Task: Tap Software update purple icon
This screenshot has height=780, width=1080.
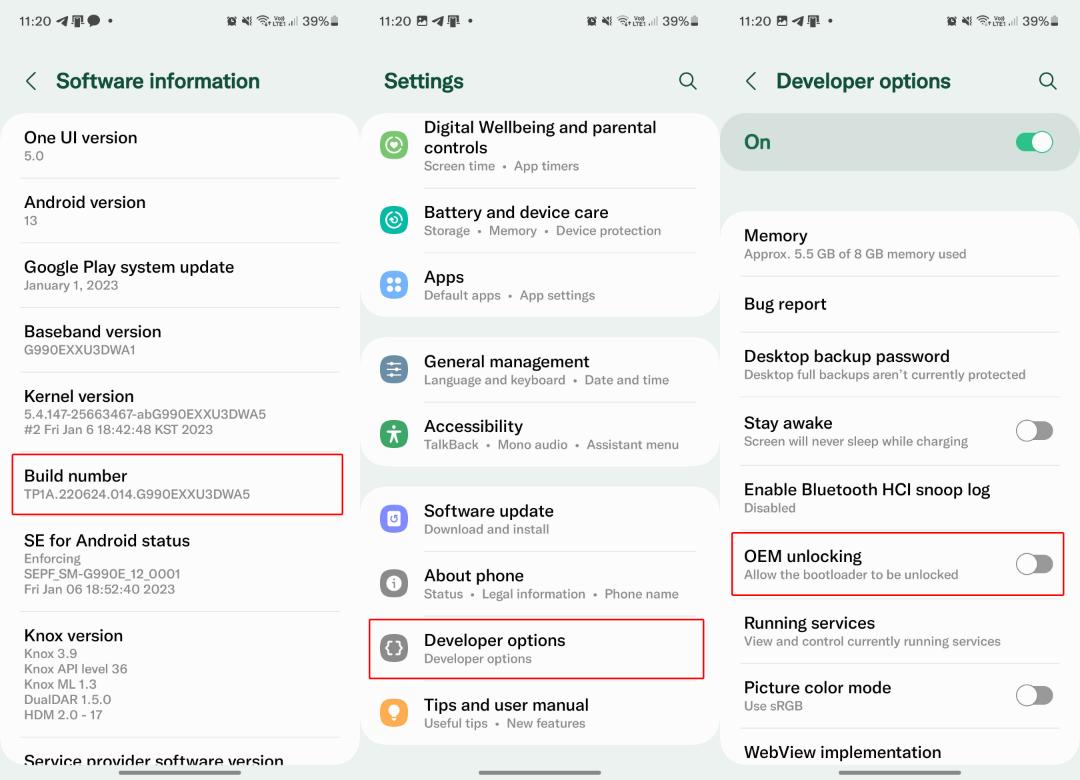Action: [x=394, y=519]
